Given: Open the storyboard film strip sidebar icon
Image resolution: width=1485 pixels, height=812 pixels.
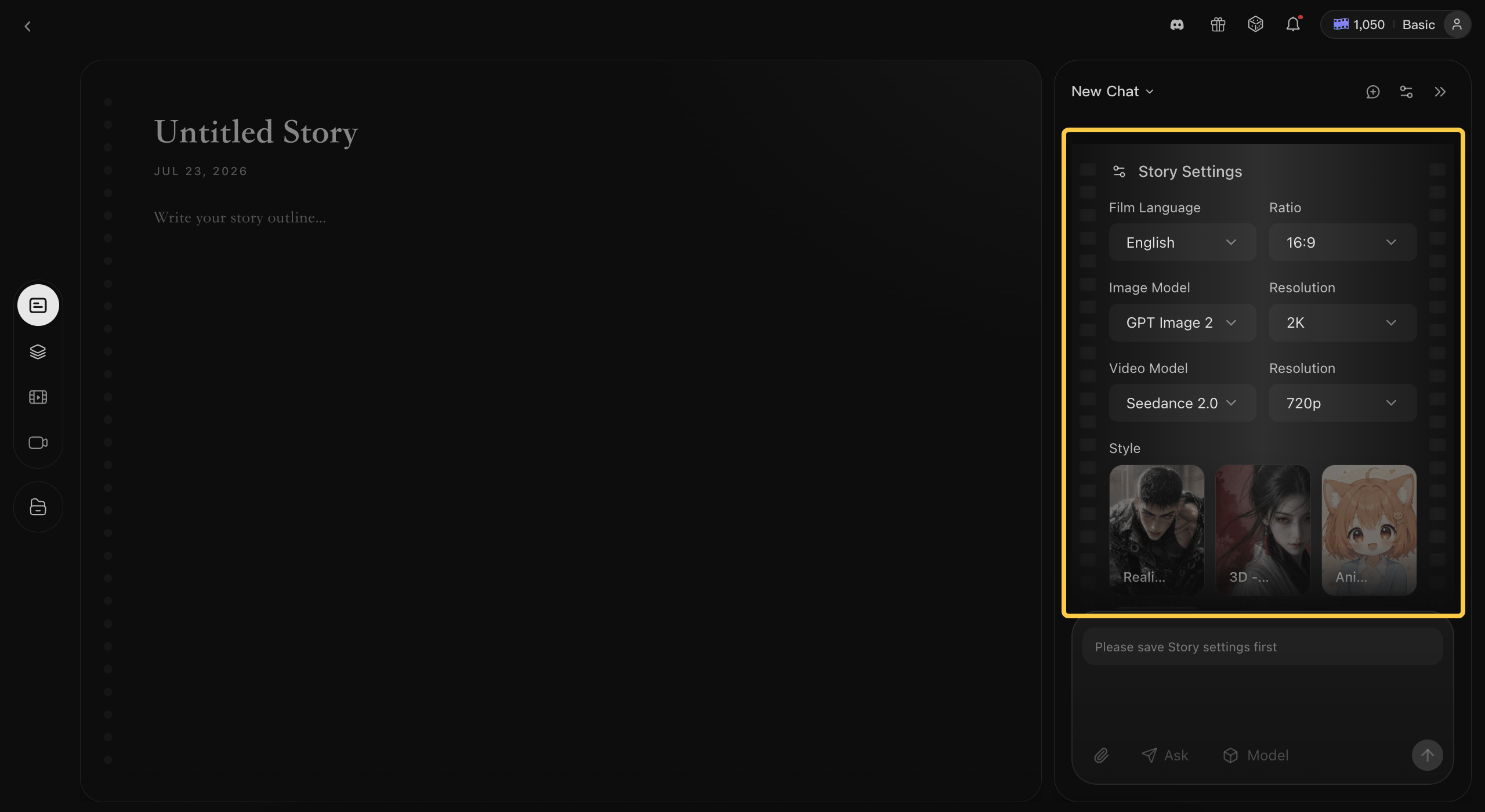Looking at the screenshot, I should point(38,397).
